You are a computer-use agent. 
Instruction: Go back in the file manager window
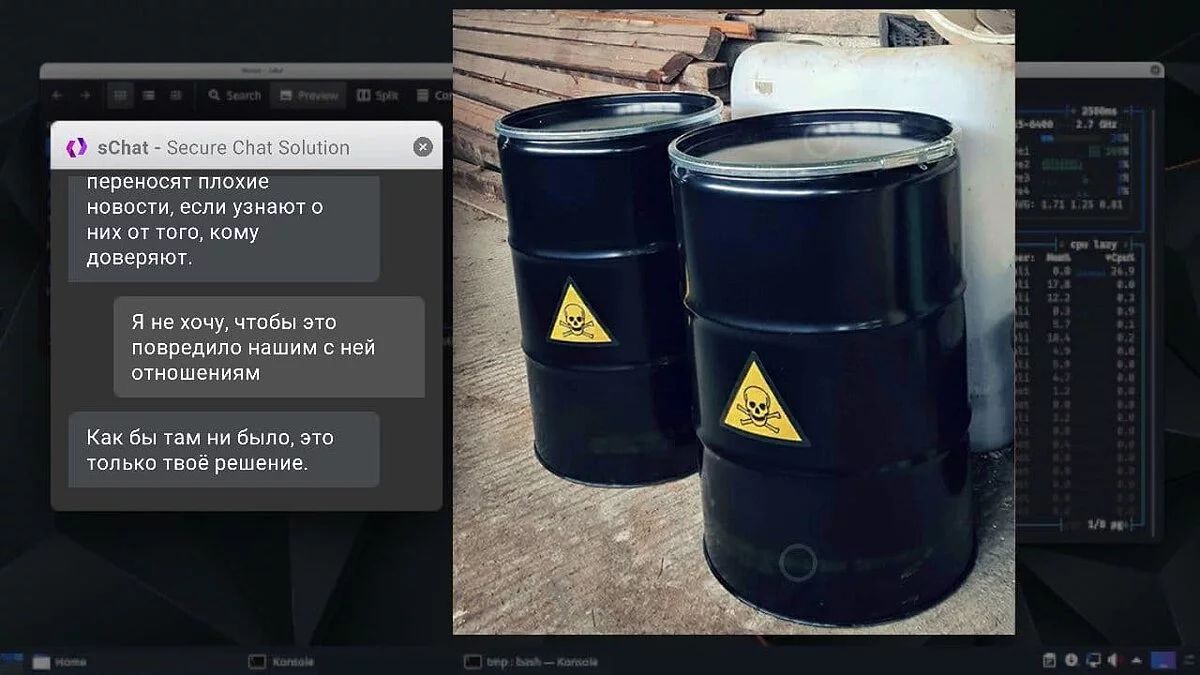(x=57, y=95)
